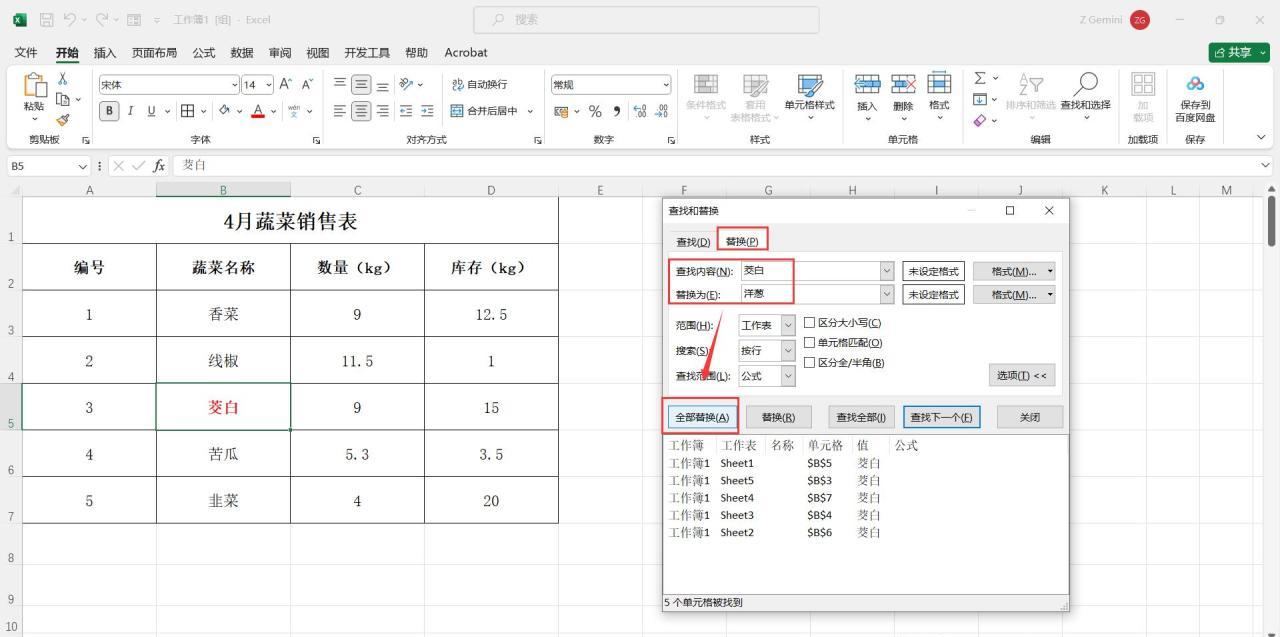Switch to the 查找 tab in dialog
1280x637 pixels.
point(693,241)
